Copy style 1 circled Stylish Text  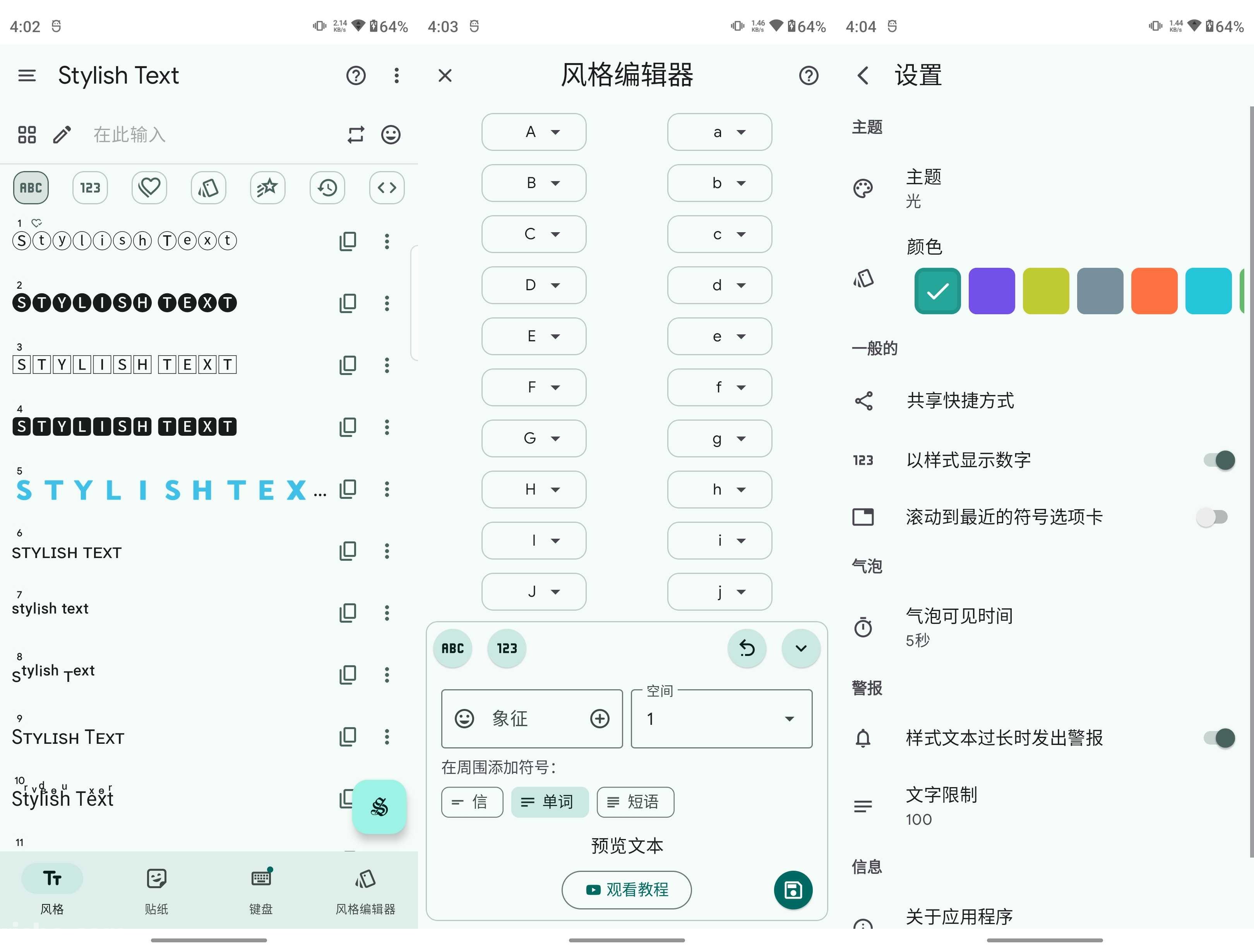point(348,241)
